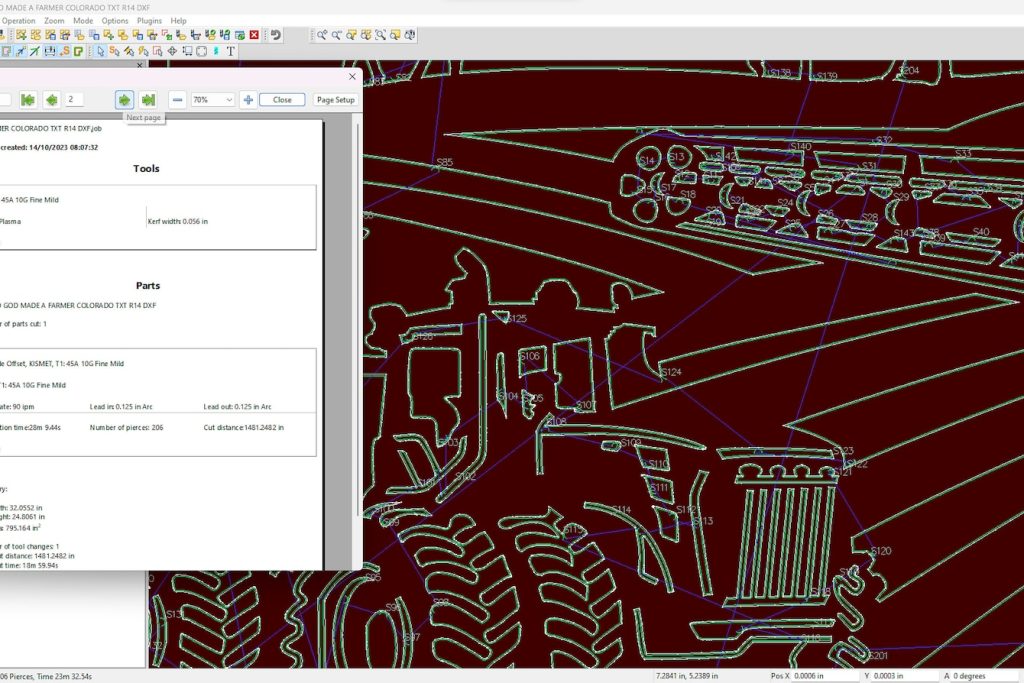Pick the four-arrow move tool
This screenshot has height=683, width=1024.
pyautogui.click(x=172, y=51)
